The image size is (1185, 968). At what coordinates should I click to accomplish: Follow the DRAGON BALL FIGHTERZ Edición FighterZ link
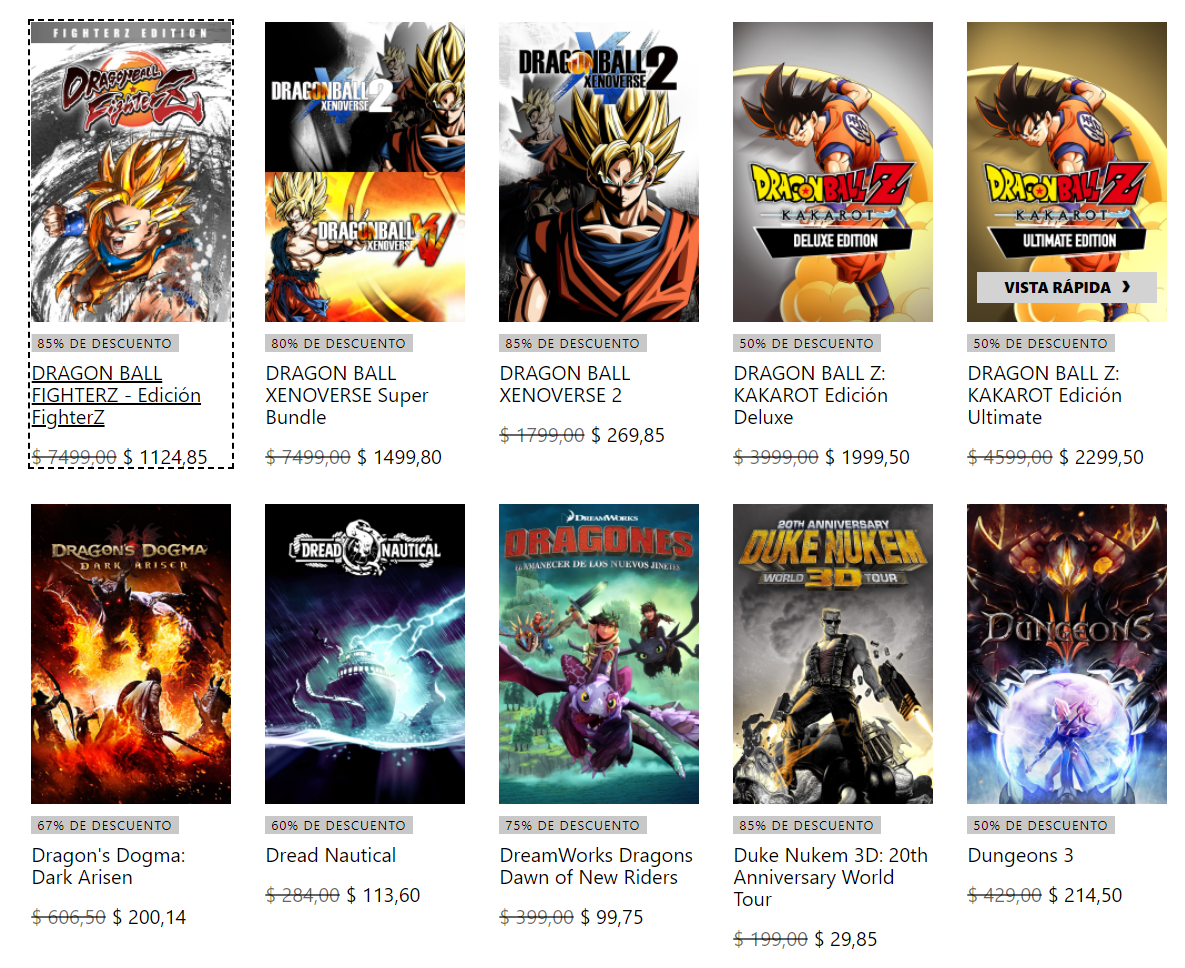[116, 395]
